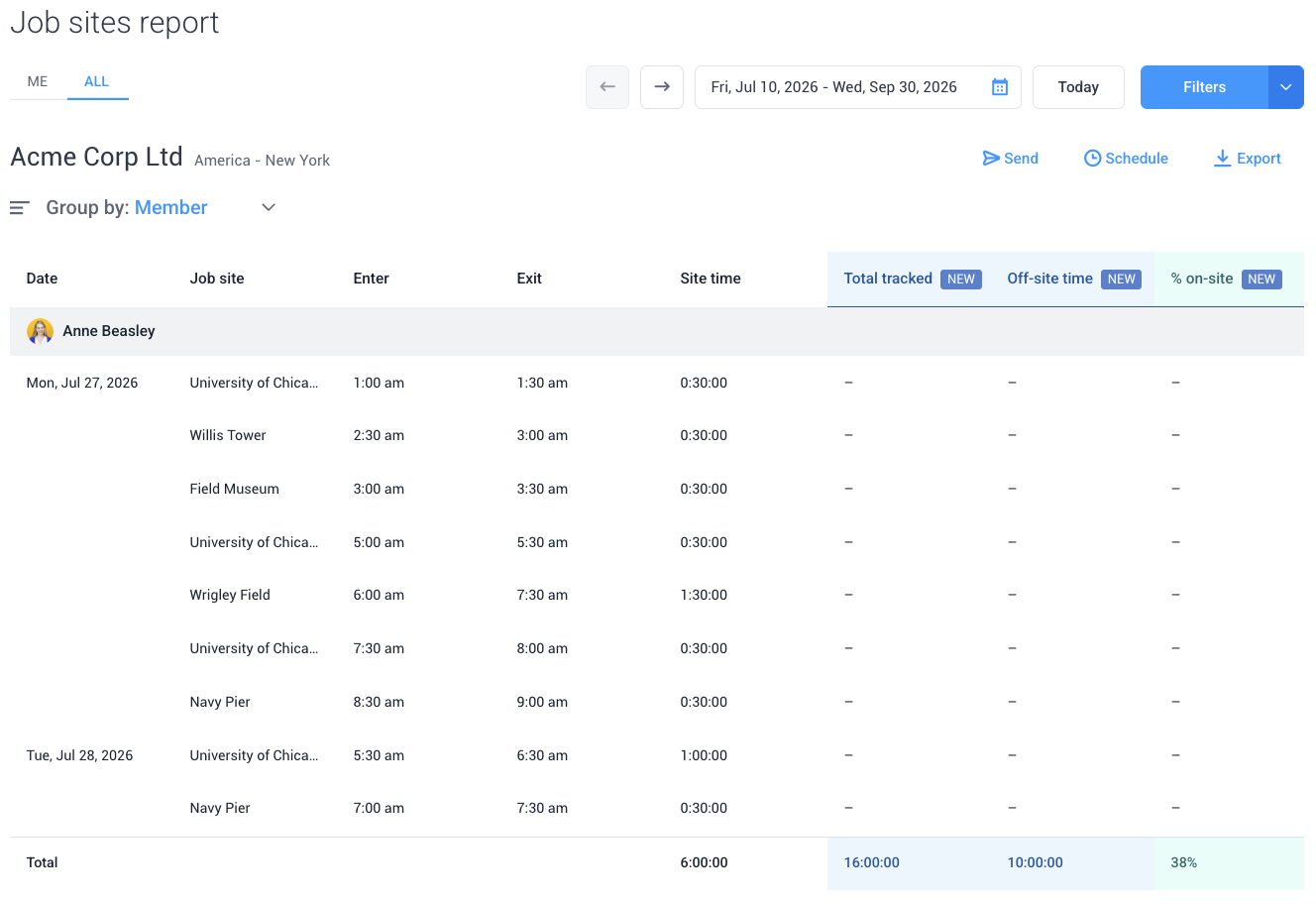The width and height of the screenshot is (1316, 904).
Task: Click the Send link
Action: point(1011,159)
